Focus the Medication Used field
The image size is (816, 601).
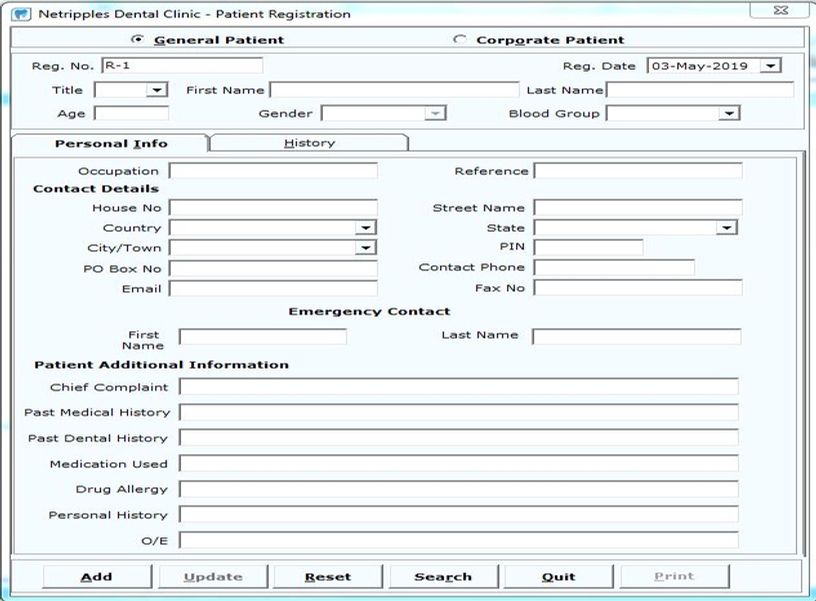(x=458, y=463)
